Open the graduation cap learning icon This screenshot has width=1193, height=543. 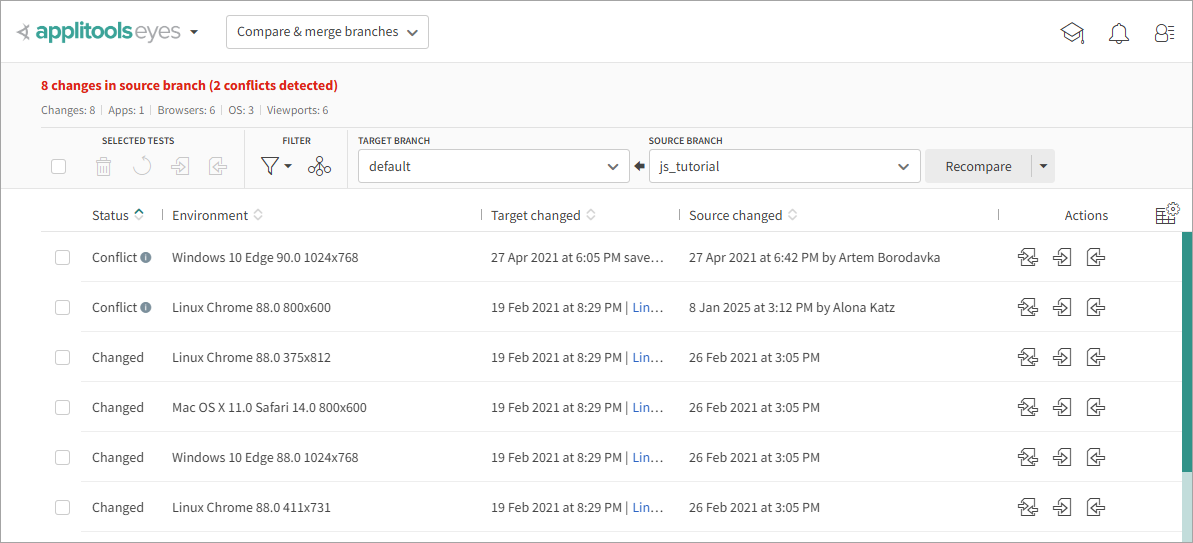[1072, 33]
